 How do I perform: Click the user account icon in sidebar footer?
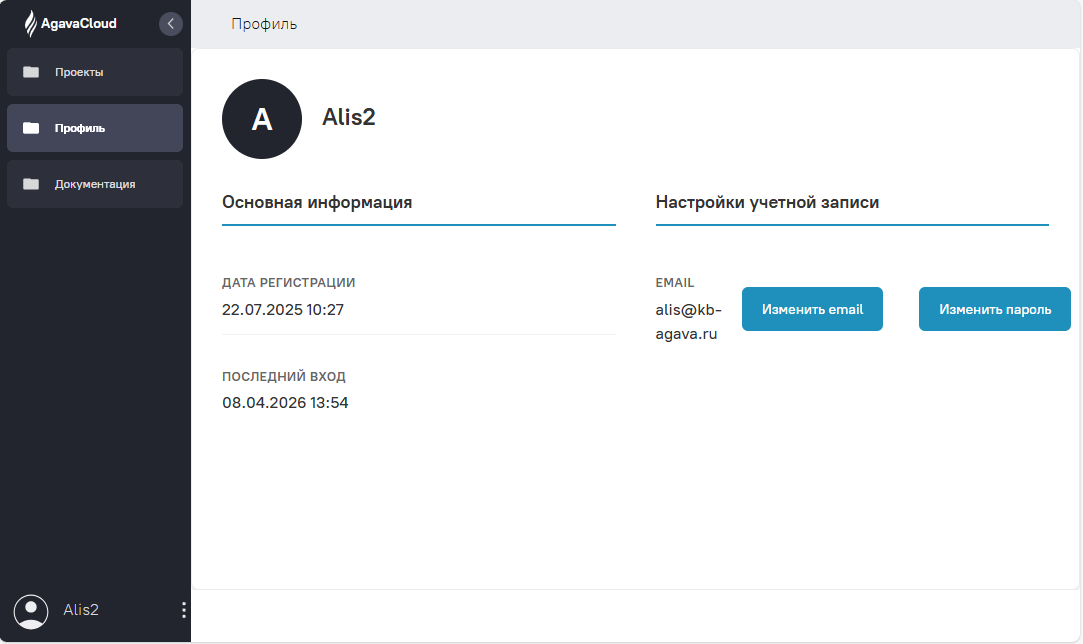pos(31,611)
